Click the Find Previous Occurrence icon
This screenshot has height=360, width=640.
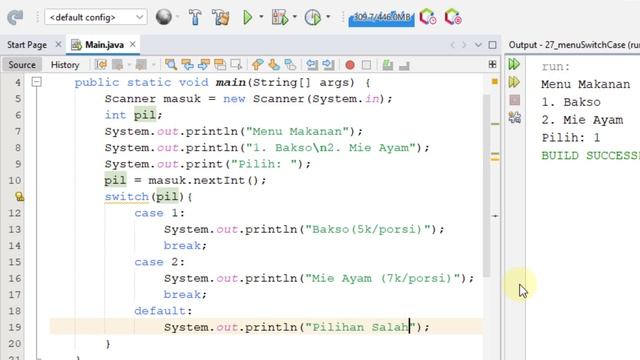187,64
